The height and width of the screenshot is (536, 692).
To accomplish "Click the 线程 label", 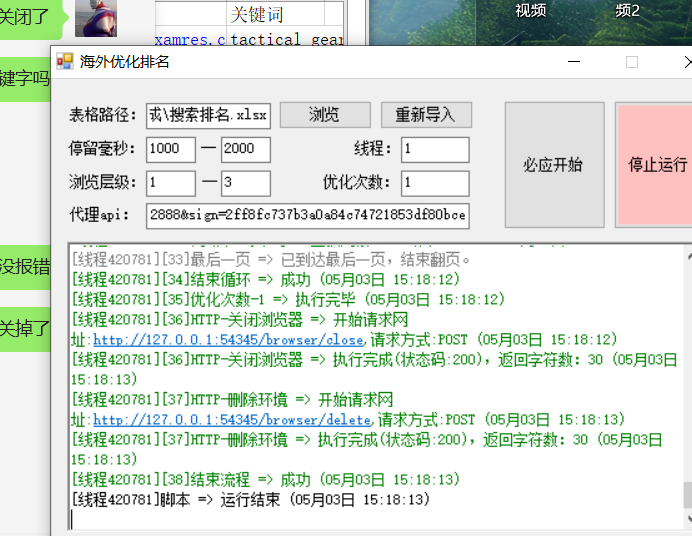I will tap(372, 149).
